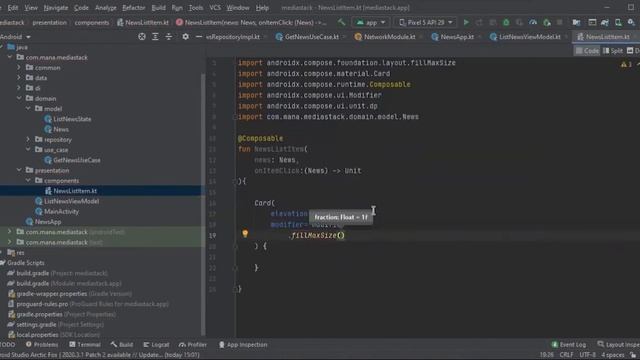This screenshot has width=640, height=360.
Task: Open the Android project view dropdown
Action: point(16,37)
